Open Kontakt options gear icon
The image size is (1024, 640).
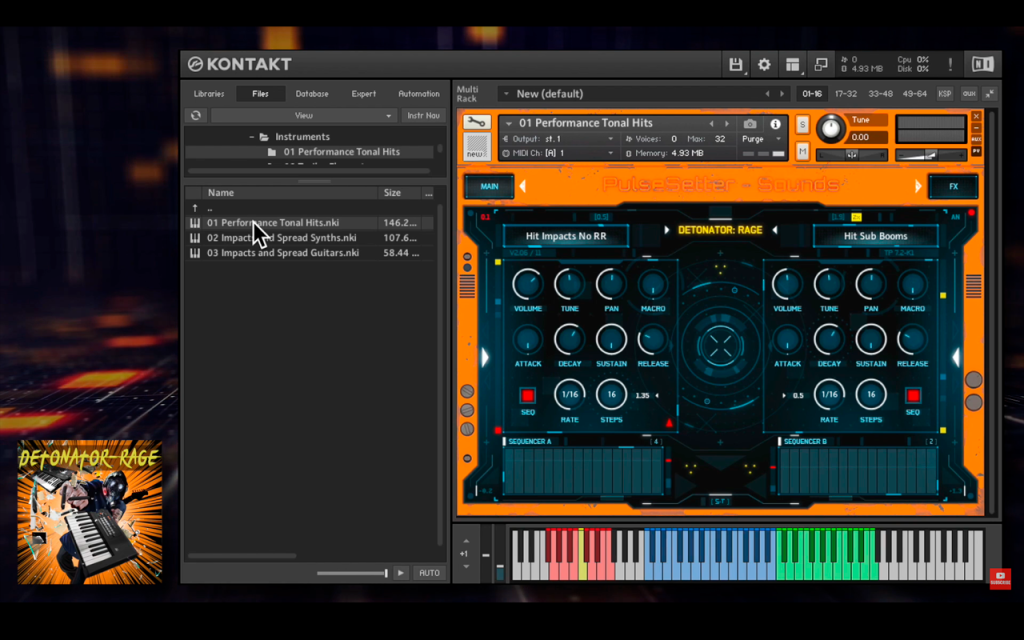(764, 64)
